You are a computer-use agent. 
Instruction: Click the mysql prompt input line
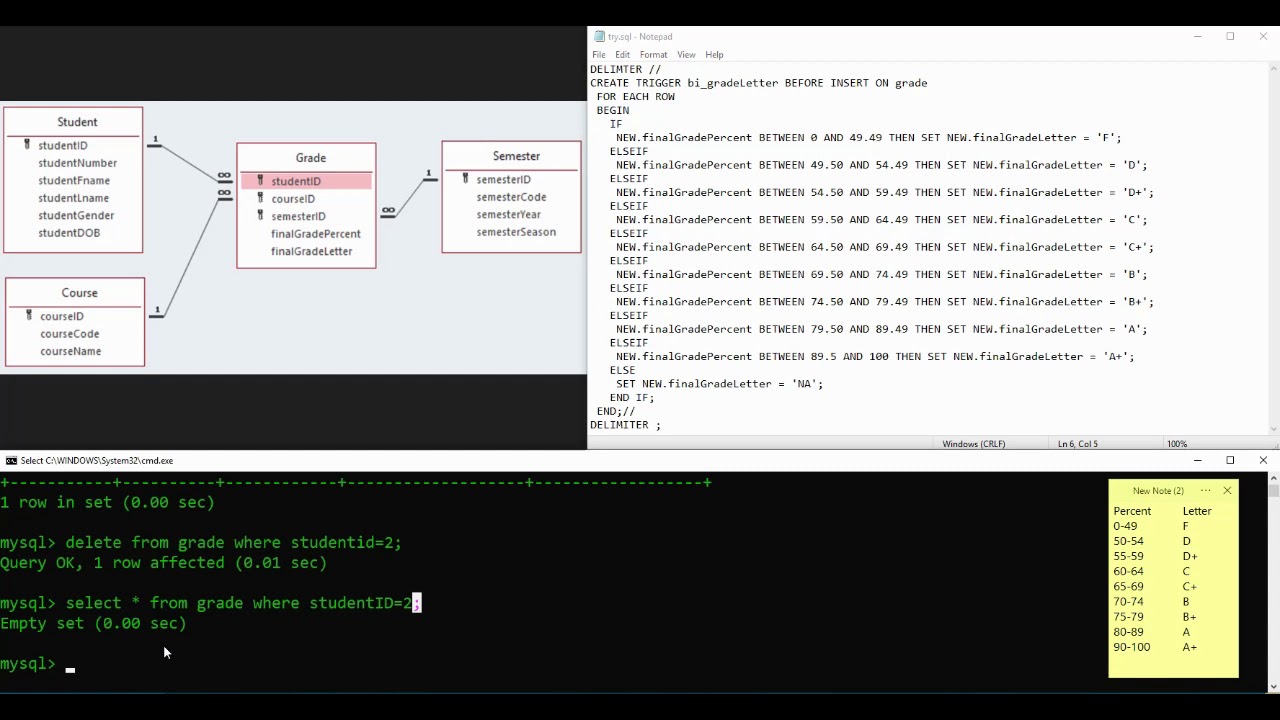pos(38,664)
